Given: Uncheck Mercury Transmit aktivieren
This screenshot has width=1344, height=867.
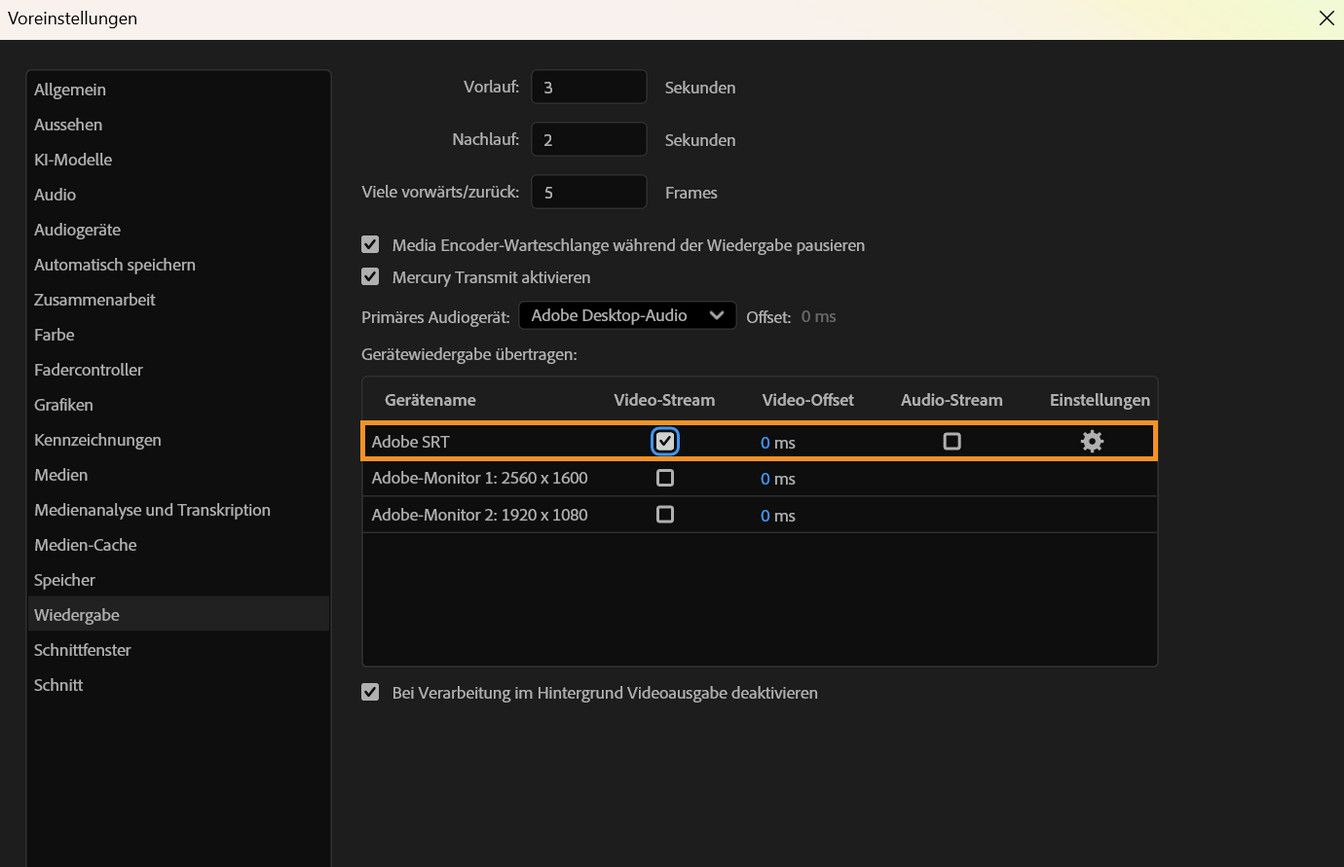Looking at the screenshot, I should point(370,276).
